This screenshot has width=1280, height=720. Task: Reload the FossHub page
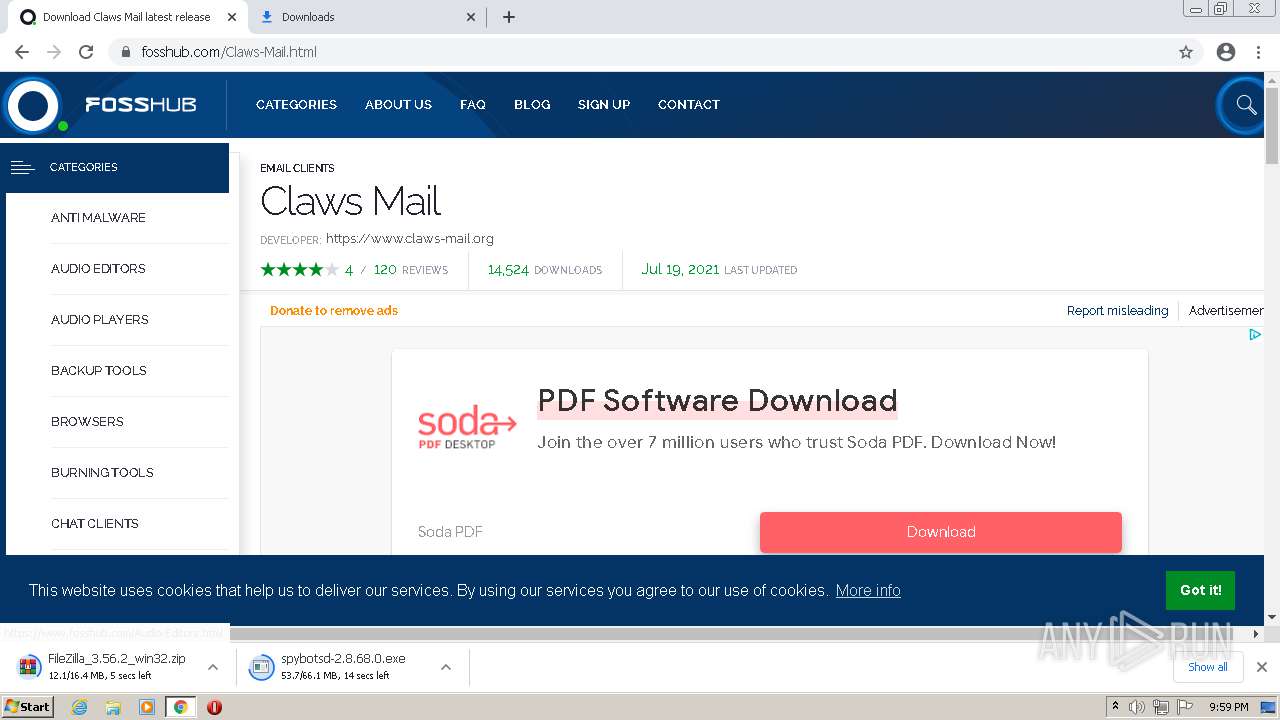(x=86, y=52)
